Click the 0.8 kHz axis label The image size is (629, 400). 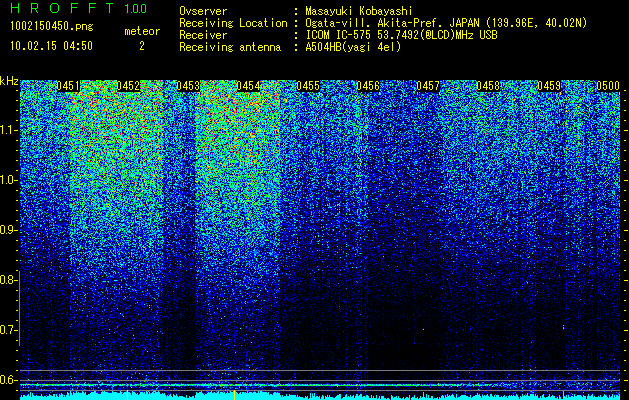(8, 280)
